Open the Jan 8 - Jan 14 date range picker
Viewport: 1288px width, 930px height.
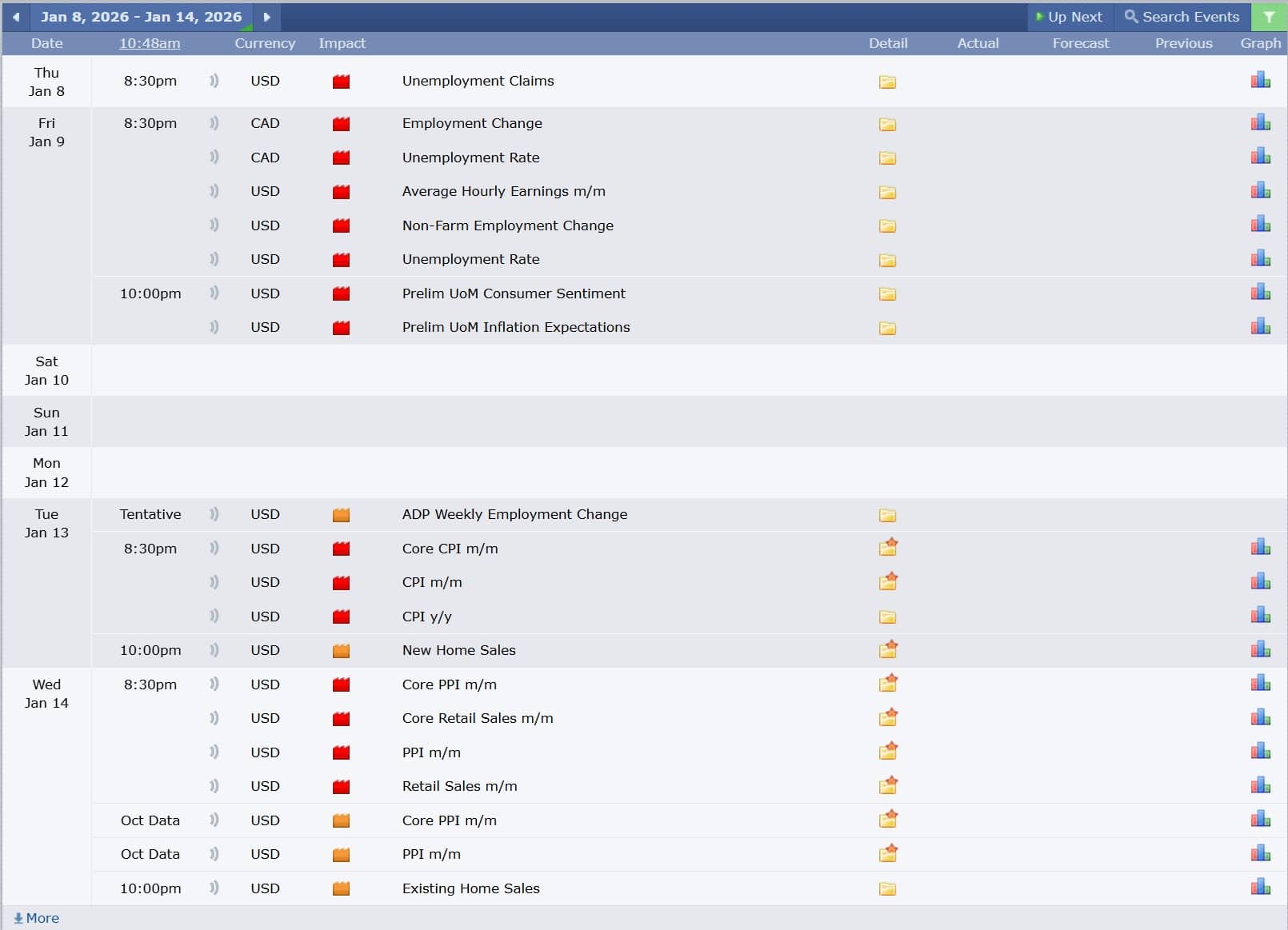[141, 17]
